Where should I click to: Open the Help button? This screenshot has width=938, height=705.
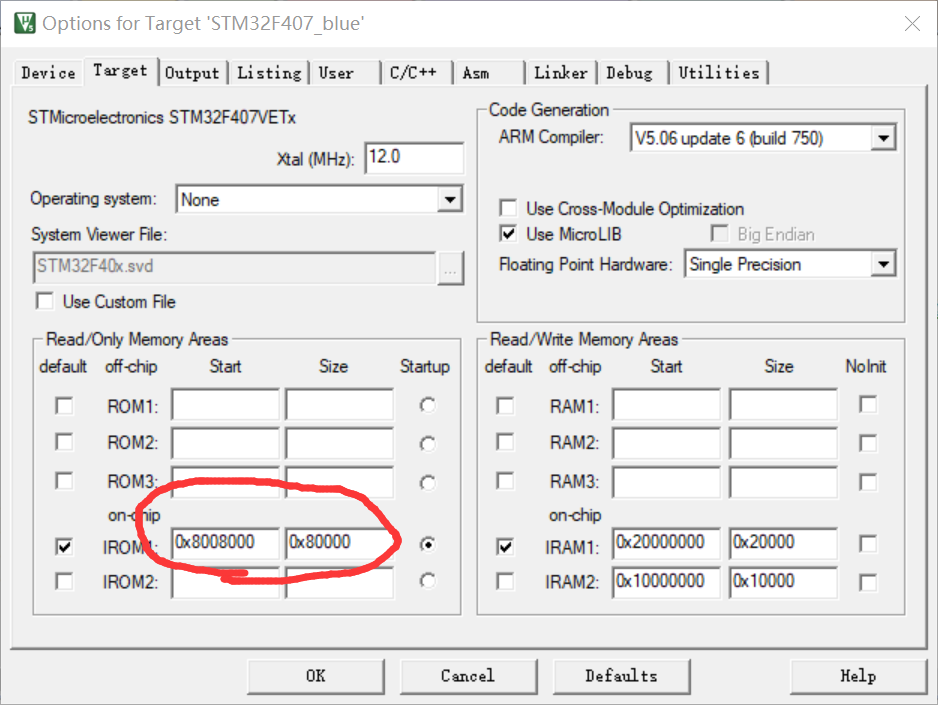[858, 676]
